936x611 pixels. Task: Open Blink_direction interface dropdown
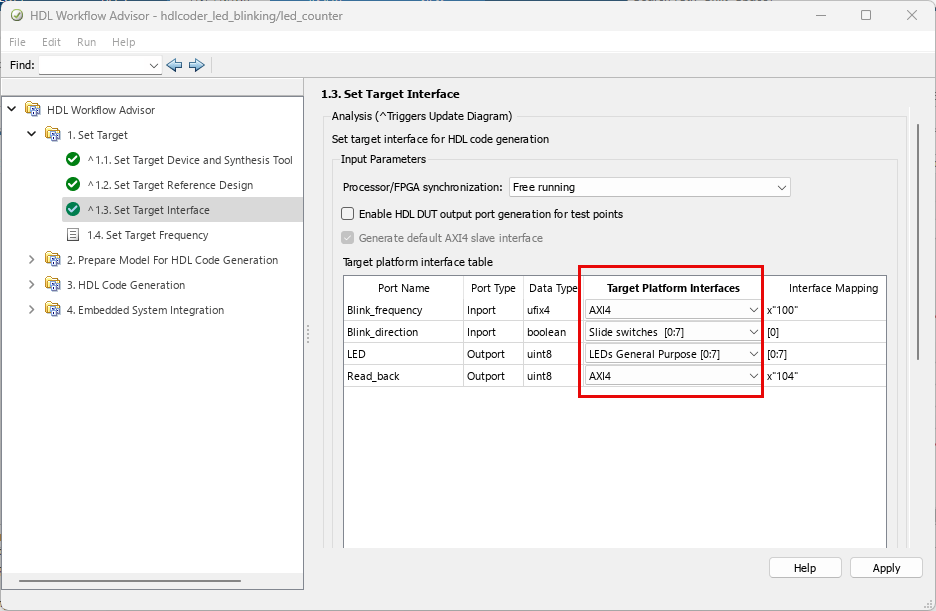point(673,332)
